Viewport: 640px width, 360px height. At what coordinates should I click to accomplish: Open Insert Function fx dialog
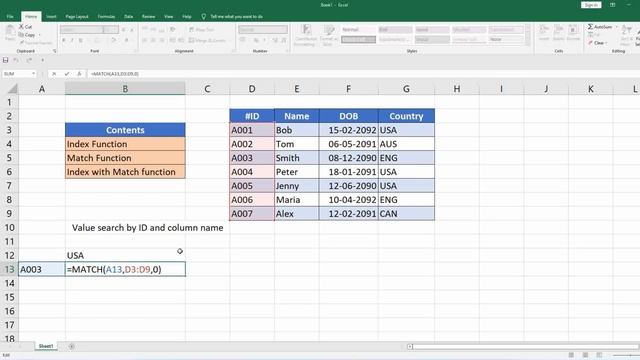pyautogui.click(x=79, y=74)
